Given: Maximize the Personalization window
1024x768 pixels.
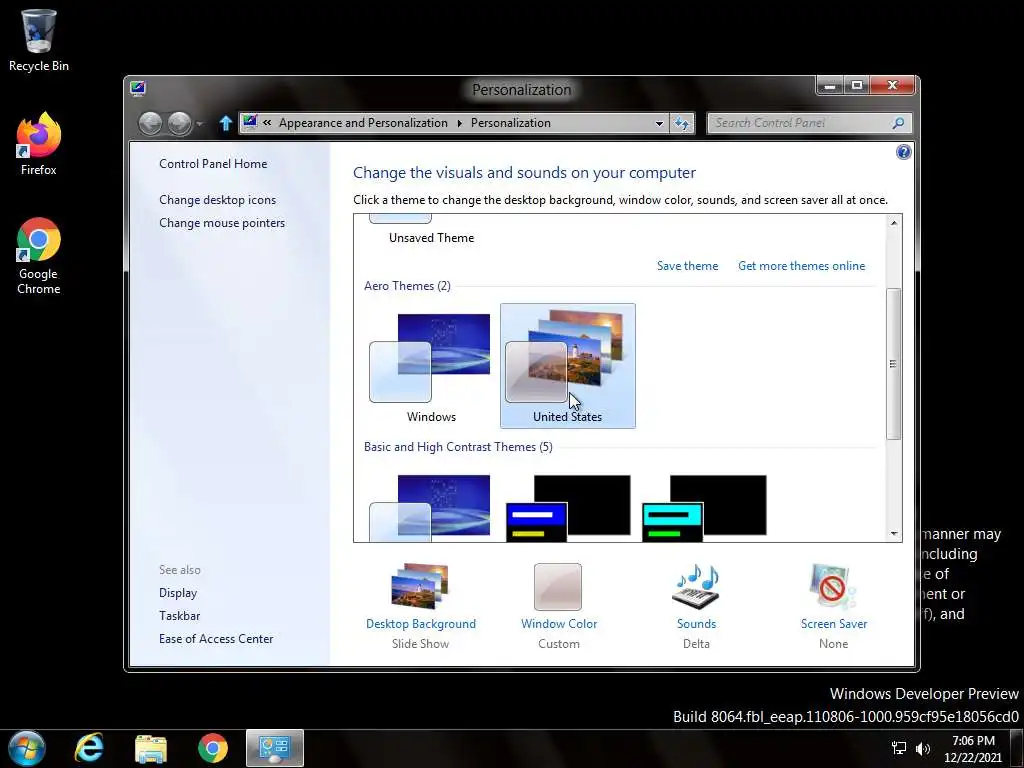Looking at the screenshot, I should pyautogui.click(x=857, y=86).
